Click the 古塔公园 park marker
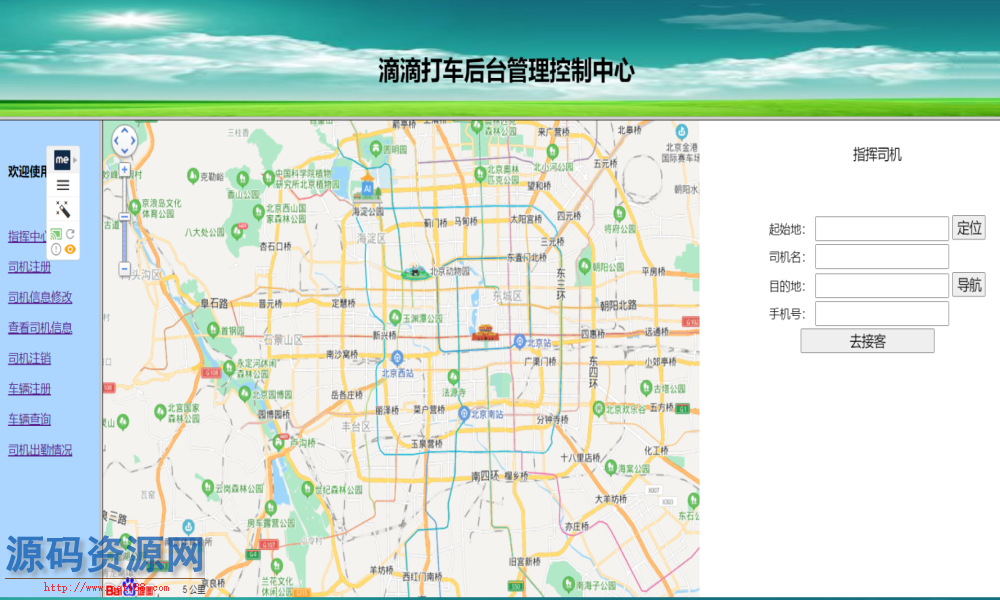The image size is (1000, 600). 645,388
